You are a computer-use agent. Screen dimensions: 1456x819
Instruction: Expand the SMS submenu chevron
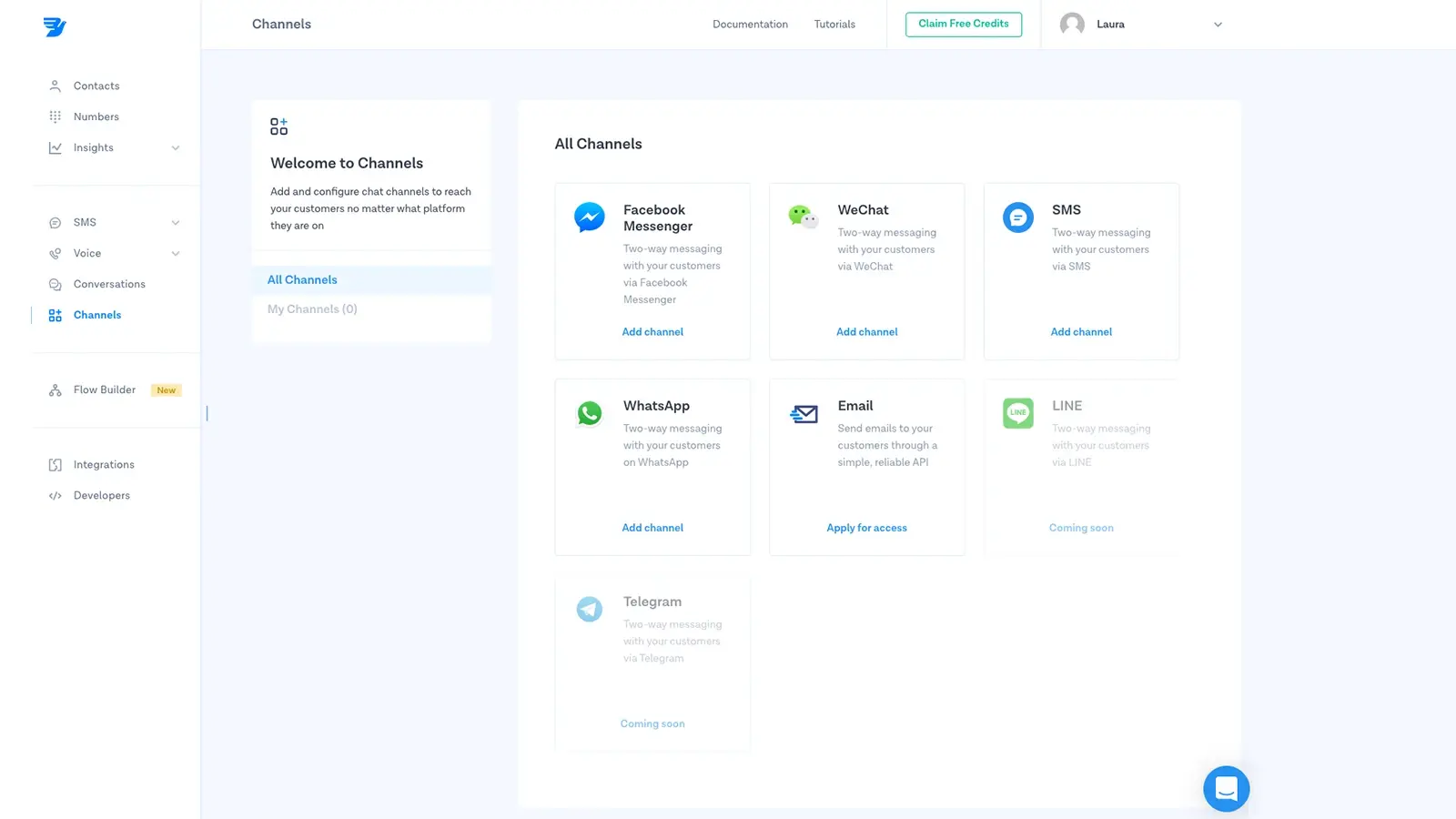coord(176,222)
